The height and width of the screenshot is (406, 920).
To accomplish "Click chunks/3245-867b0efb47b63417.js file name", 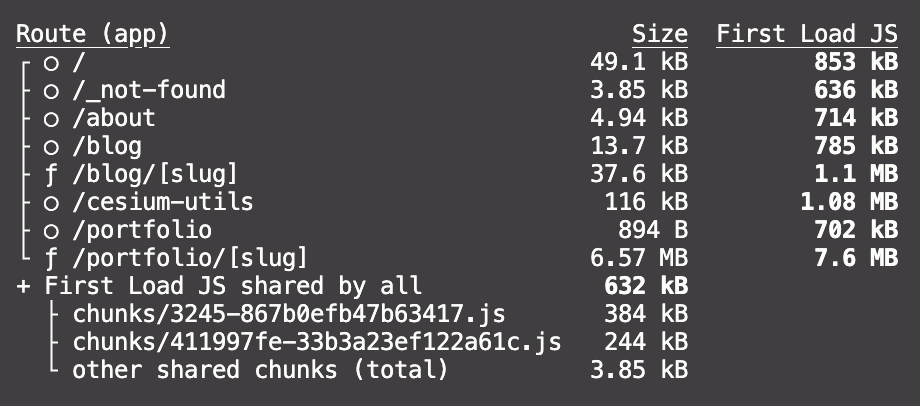I will click(x=289, y=314).
